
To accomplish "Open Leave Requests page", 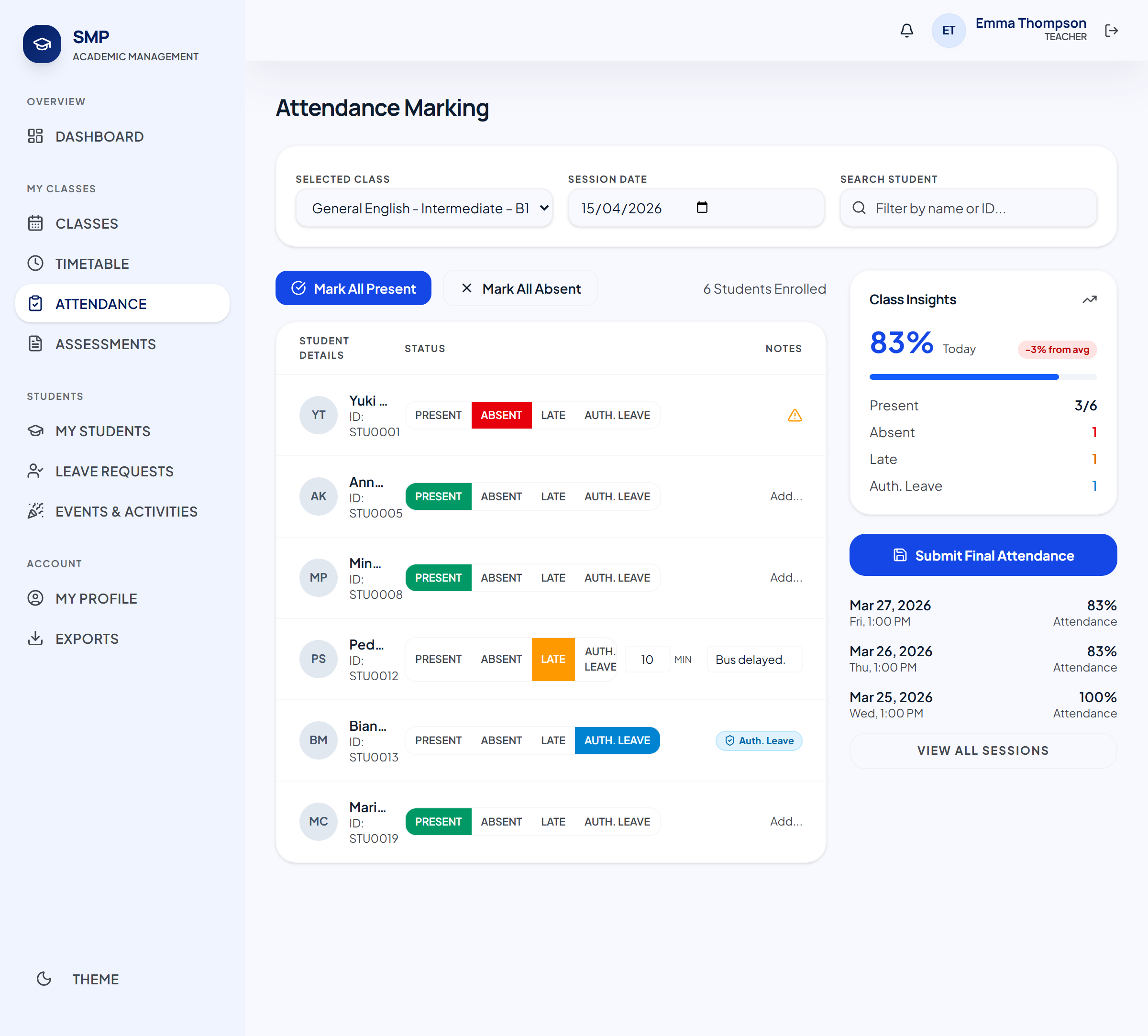I will tap(122, 471).
